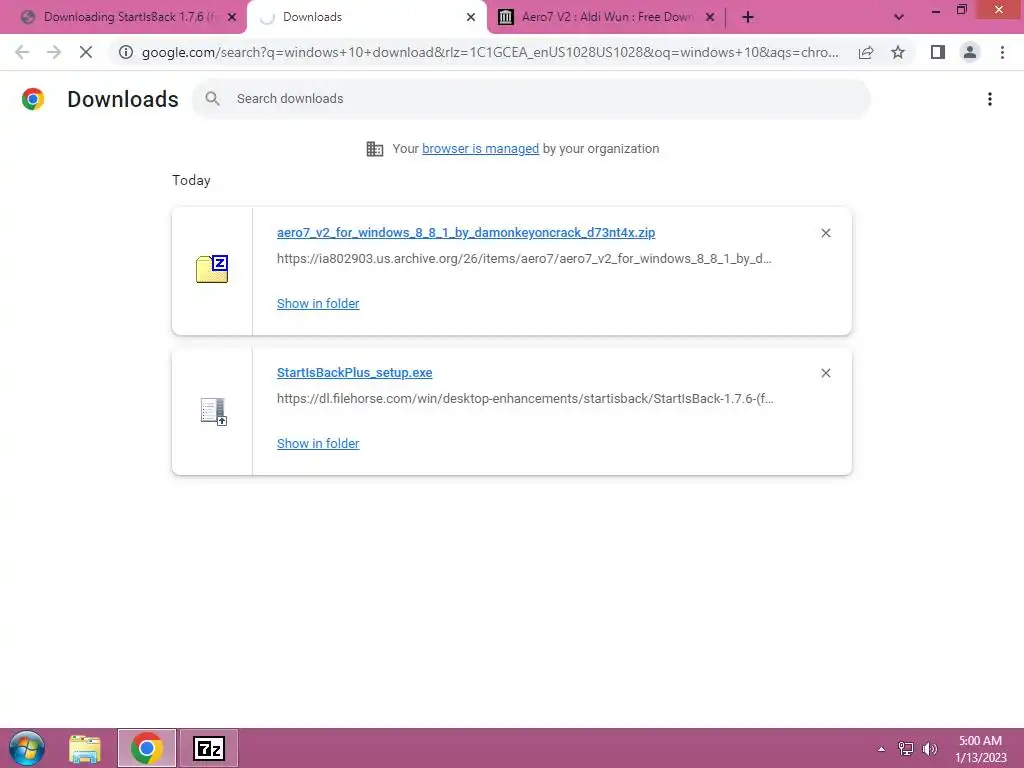This screenshot has height=768, width=1024.
Task: Open StartIsBackPlus_setup.exe link
Action: coord(355,373)
